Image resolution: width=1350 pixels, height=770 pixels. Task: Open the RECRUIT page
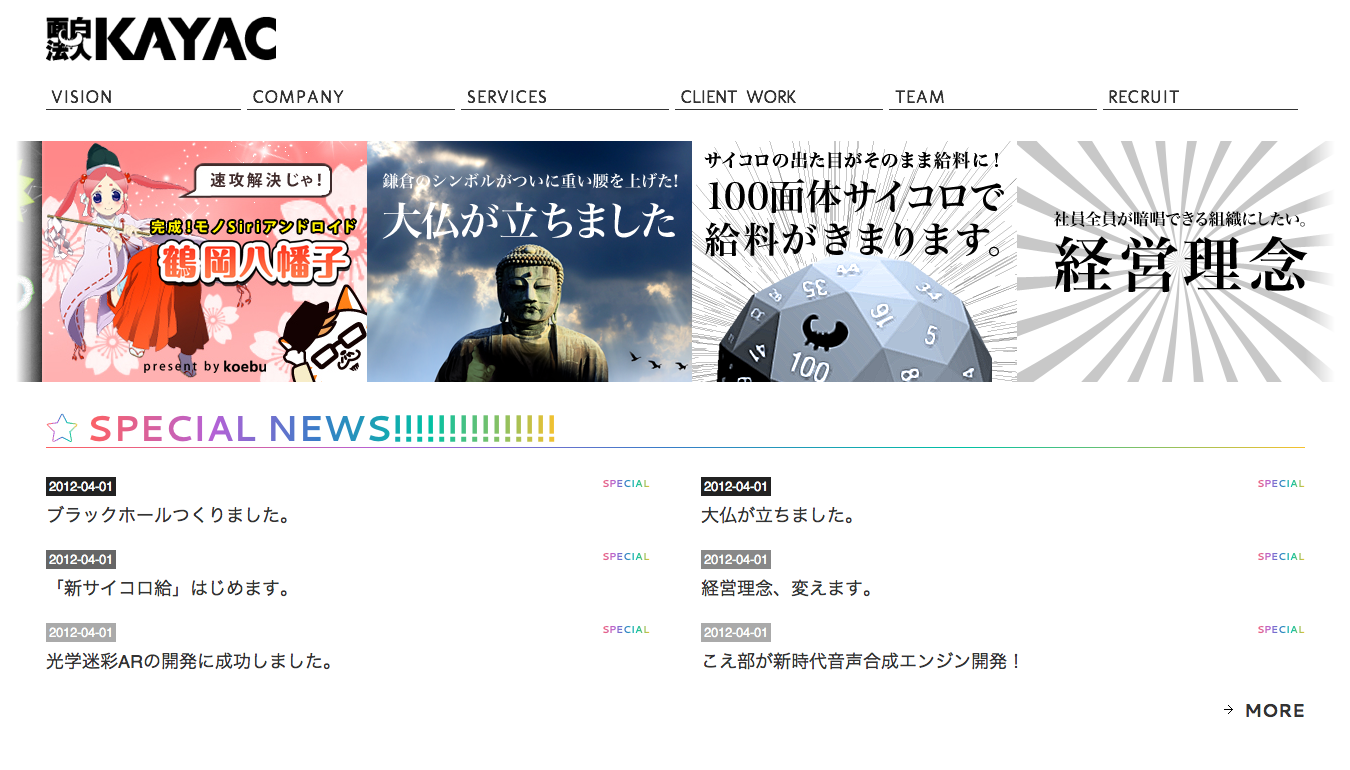pos(1200,97)
